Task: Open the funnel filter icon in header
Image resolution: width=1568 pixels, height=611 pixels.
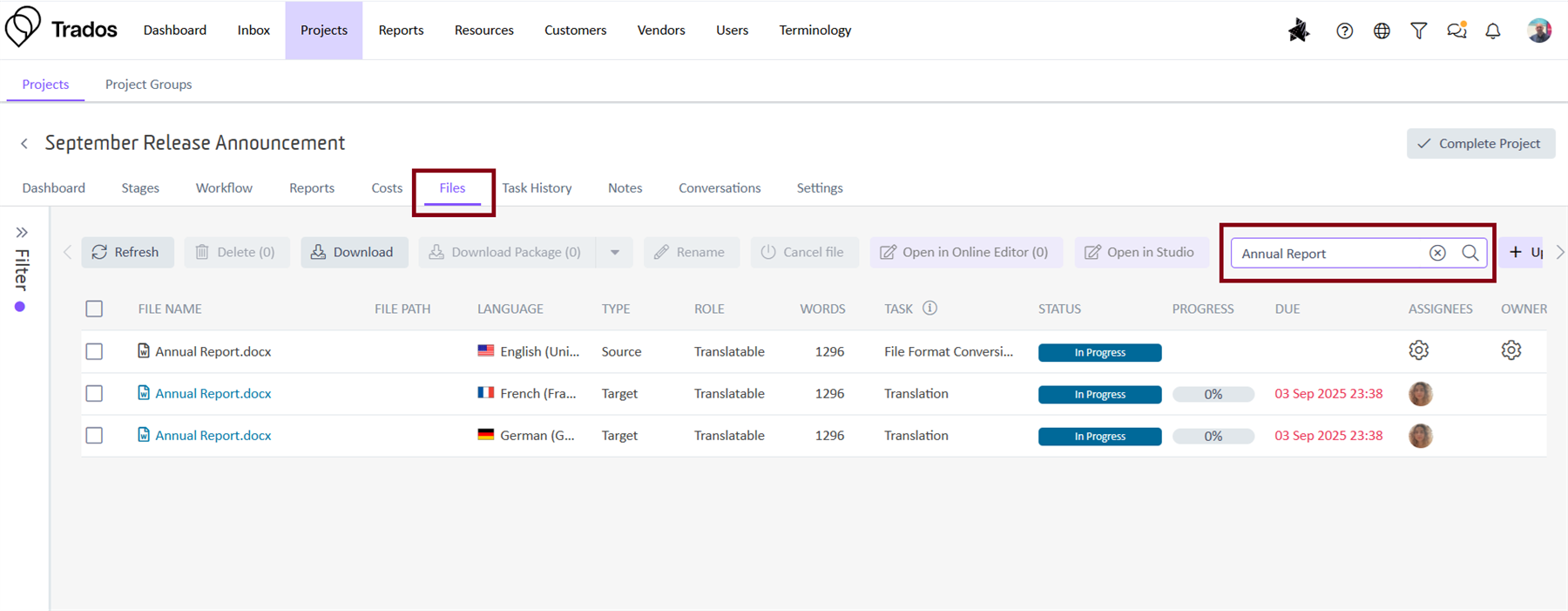Action: pyautogui.click(x=1419, y=31)
